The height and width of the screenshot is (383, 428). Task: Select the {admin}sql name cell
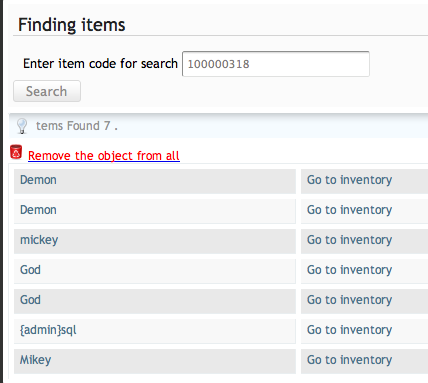pyautogui.click(x=155, y=331)
